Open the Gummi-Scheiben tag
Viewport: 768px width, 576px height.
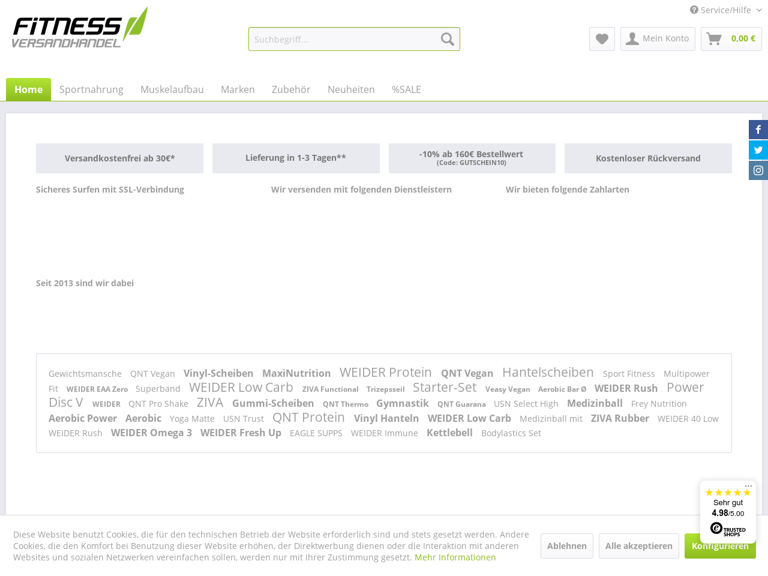(273, 403)
